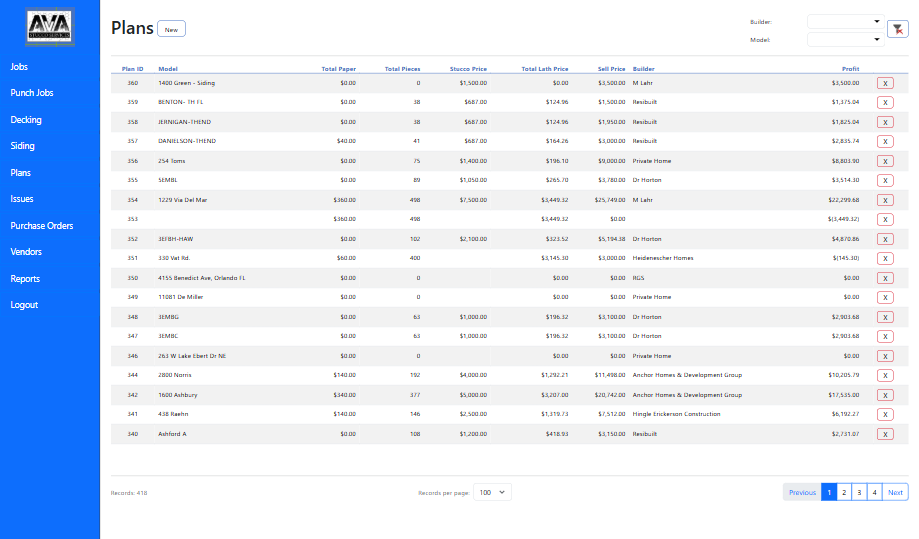
Task: Create a new plan with New button
Action: [x=171, y=29]
